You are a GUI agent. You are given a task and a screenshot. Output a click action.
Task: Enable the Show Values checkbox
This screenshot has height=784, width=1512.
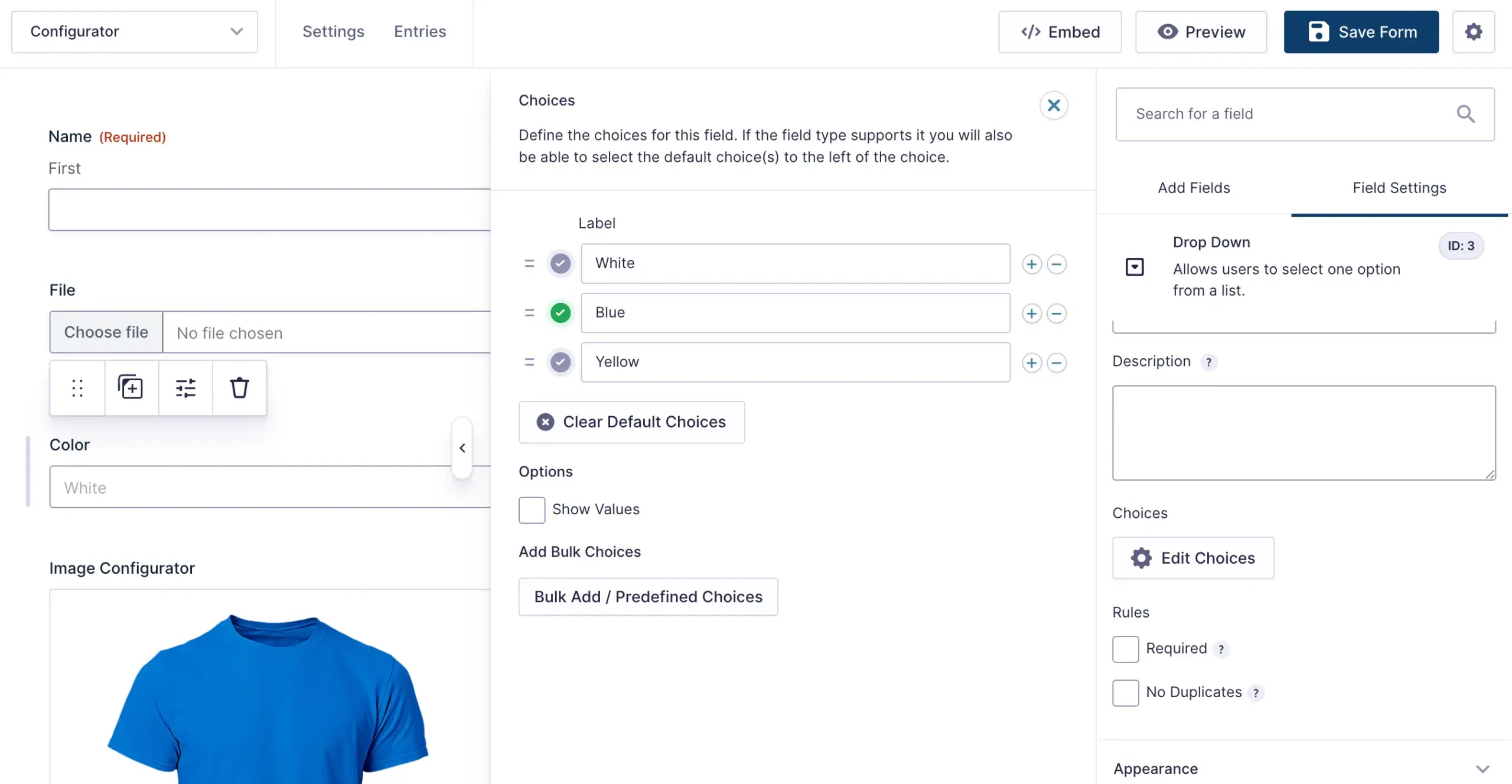532,509
